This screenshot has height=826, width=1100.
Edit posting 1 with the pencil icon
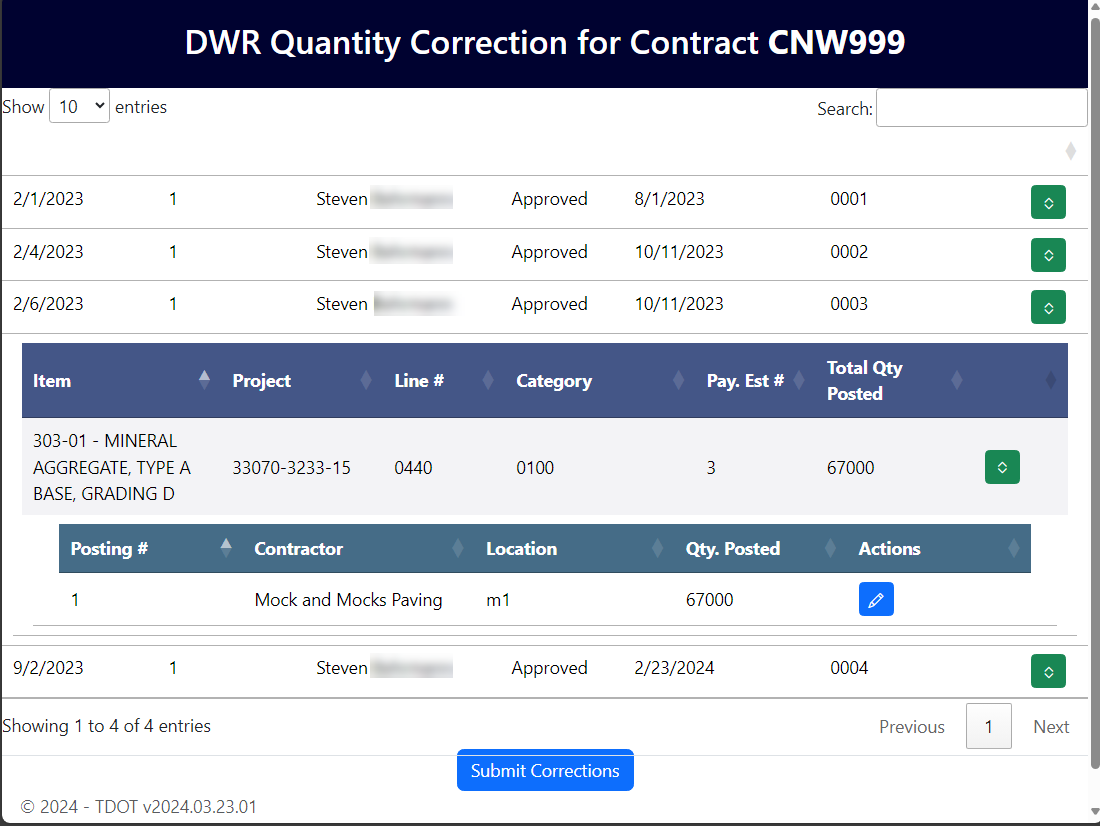pos(876,599)
